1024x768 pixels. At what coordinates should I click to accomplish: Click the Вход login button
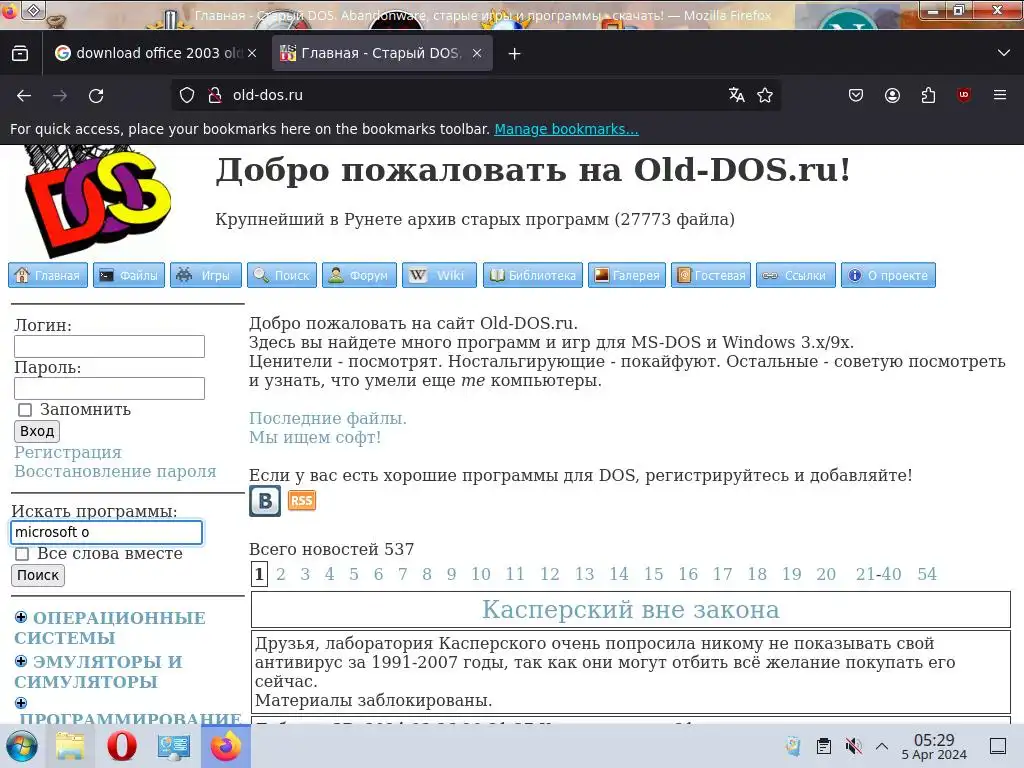tap(37, 431)
